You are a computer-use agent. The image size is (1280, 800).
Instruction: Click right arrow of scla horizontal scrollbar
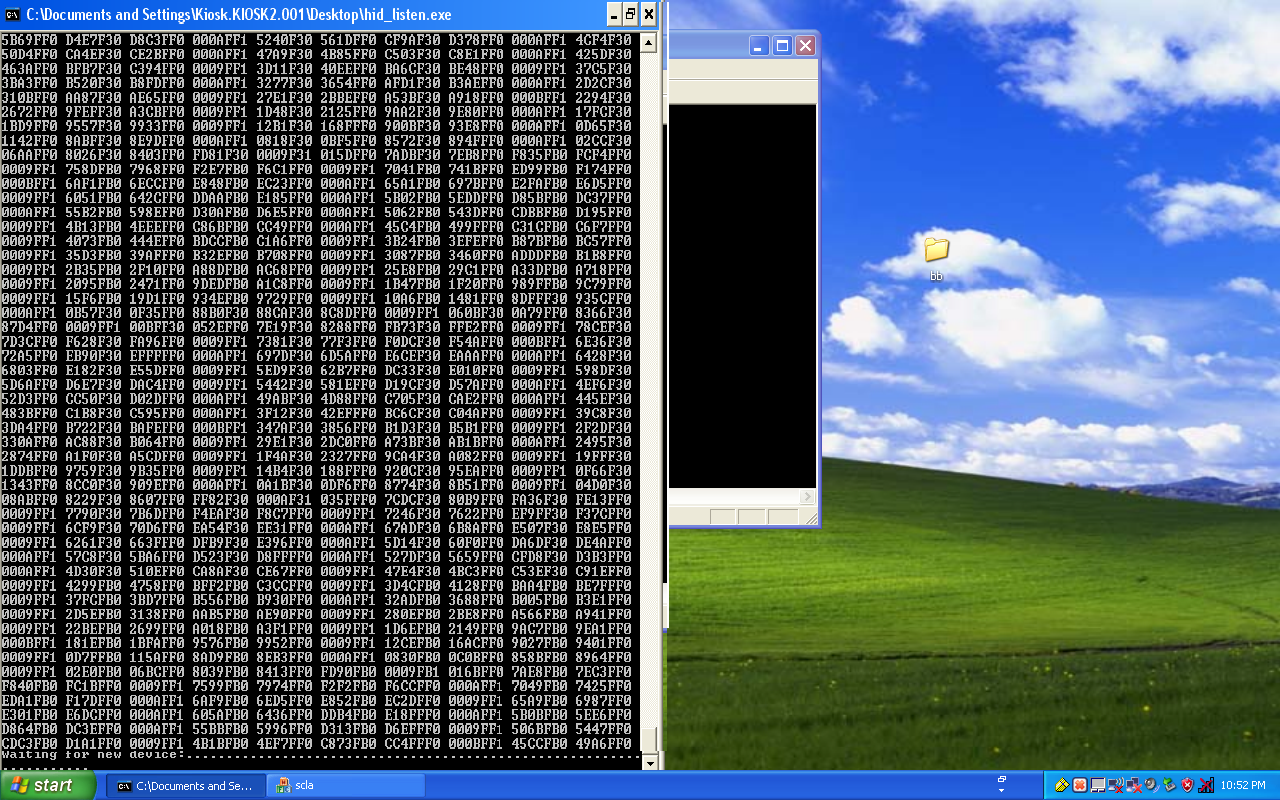coord(806,497)
